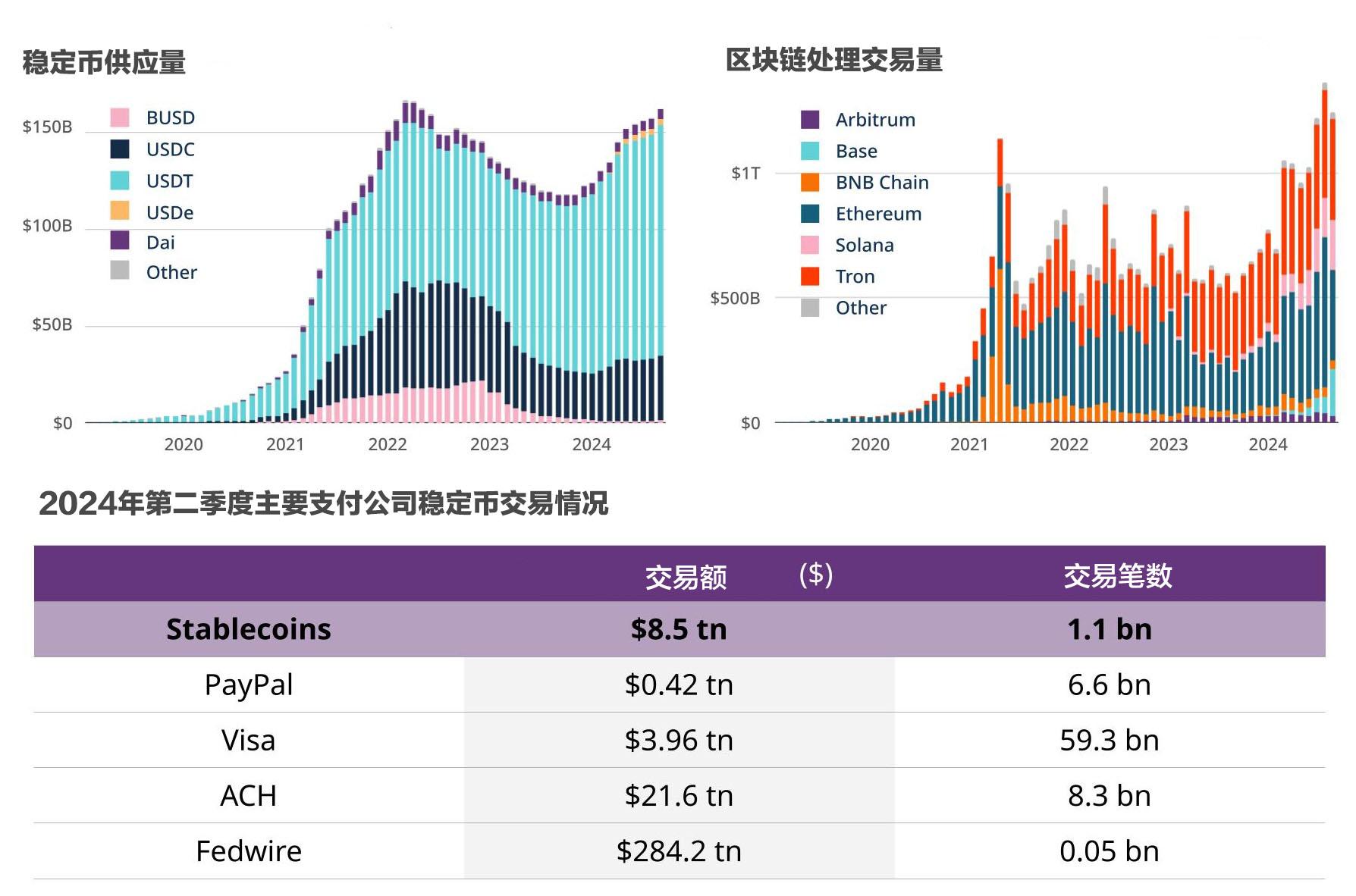Click the 0.05 bn cell
The width and height of the screenshot is (1356, 896).
pos(1110,851)
